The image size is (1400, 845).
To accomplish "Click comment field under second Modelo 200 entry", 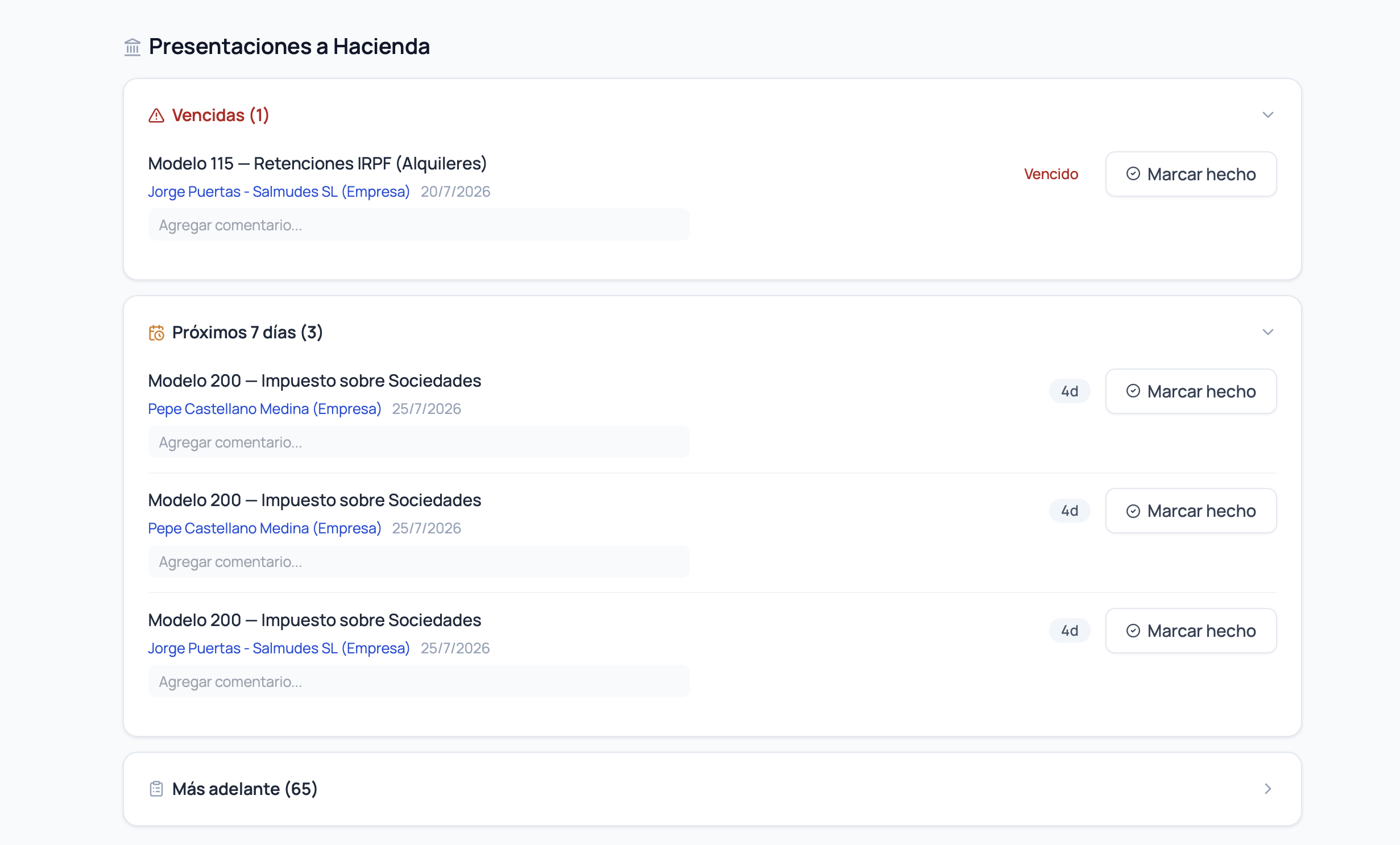I will click(419, 562).
